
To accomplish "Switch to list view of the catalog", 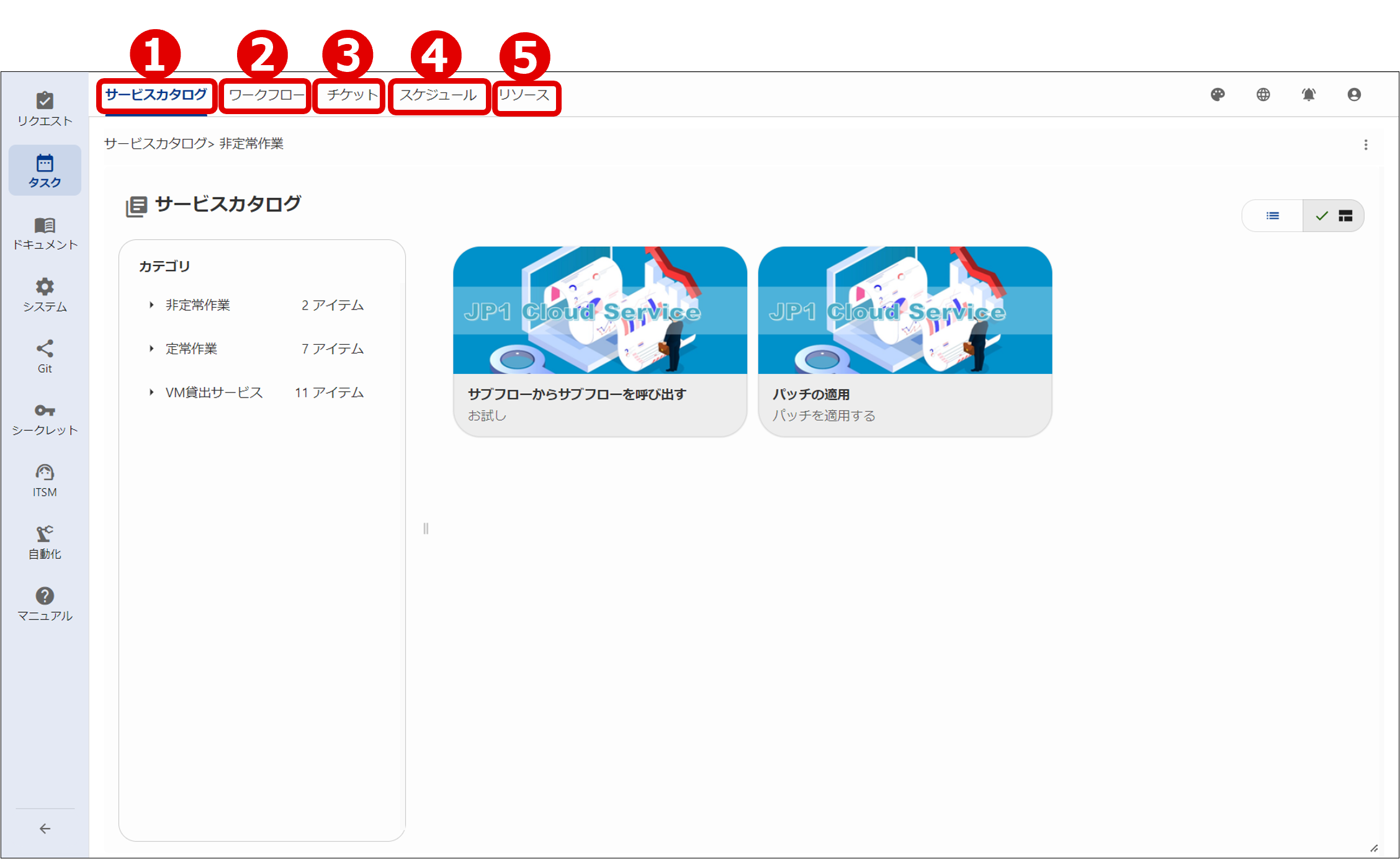I will [x=1272, y=215].
